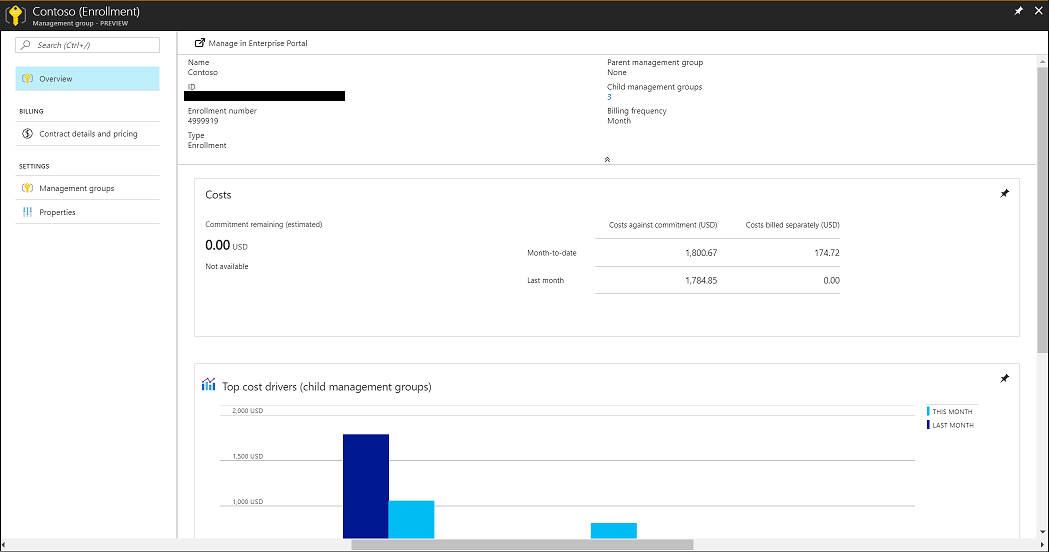
Task: Click the enrollment number 4999919
Action: 203,121
